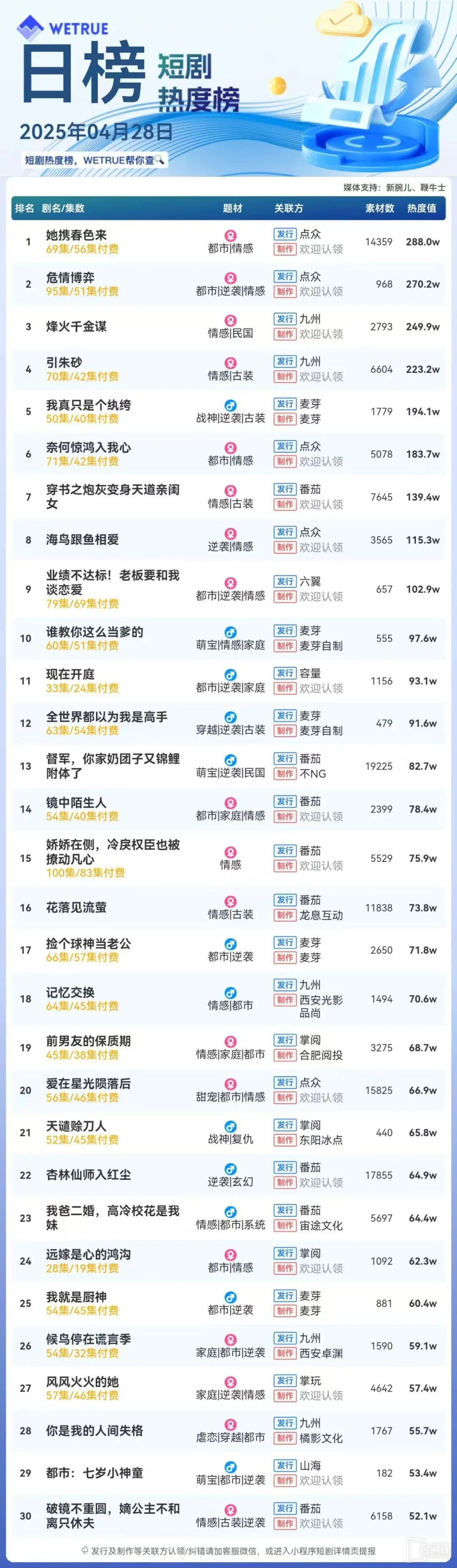Click the magnifier icon in search banner
Viewport: 457px width, 1568px height.
pyautogui.click(x=160, y=160)
